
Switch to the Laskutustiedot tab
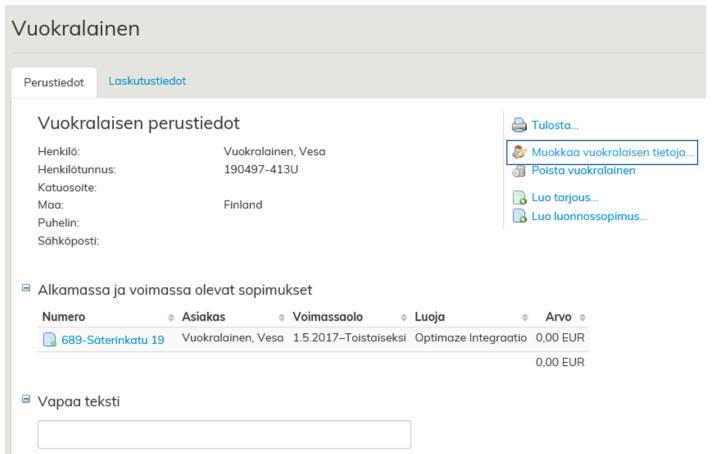coord(147,81)
